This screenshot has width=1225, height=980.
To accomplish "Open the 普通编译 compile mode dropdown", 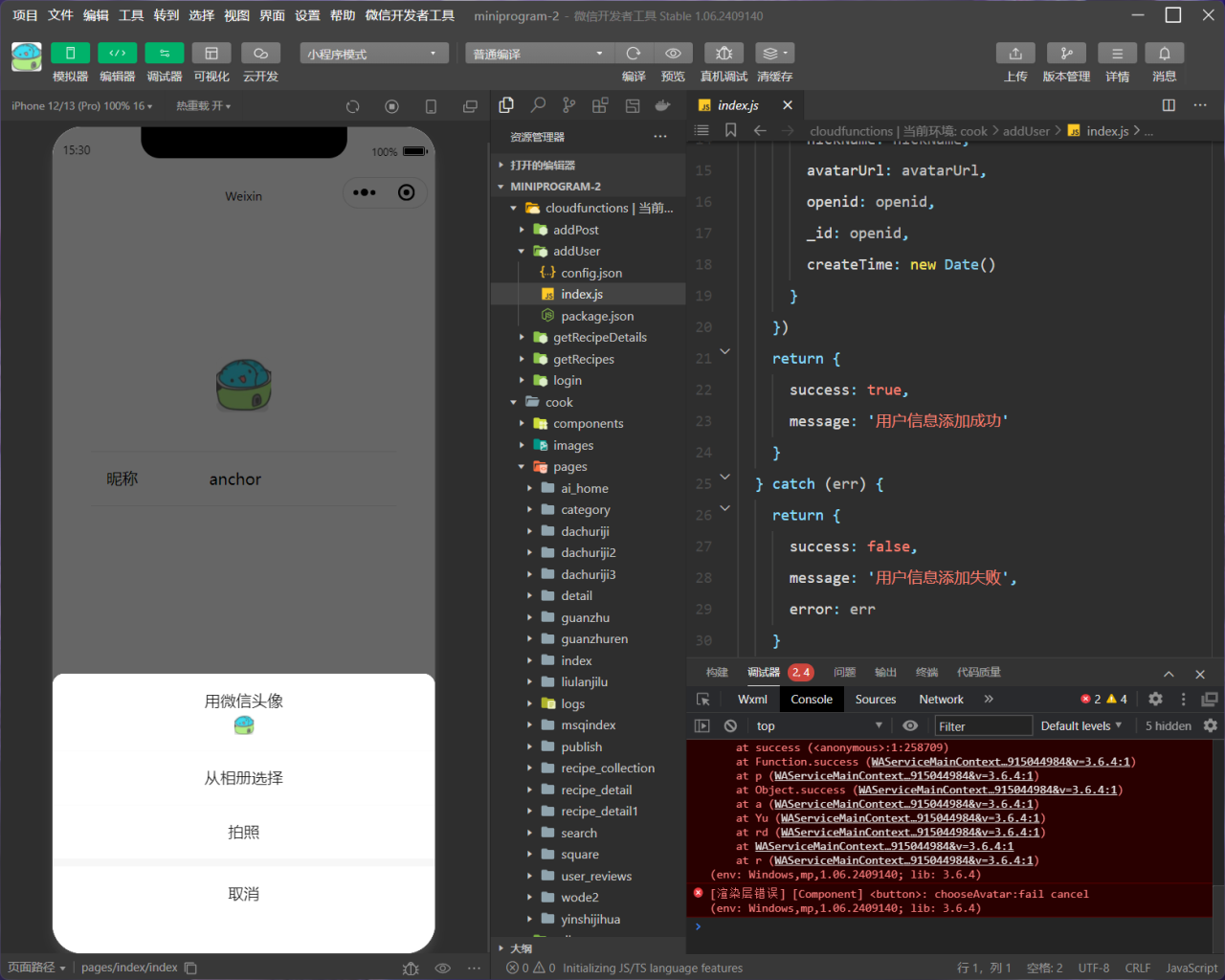I will tap(539, 54).
